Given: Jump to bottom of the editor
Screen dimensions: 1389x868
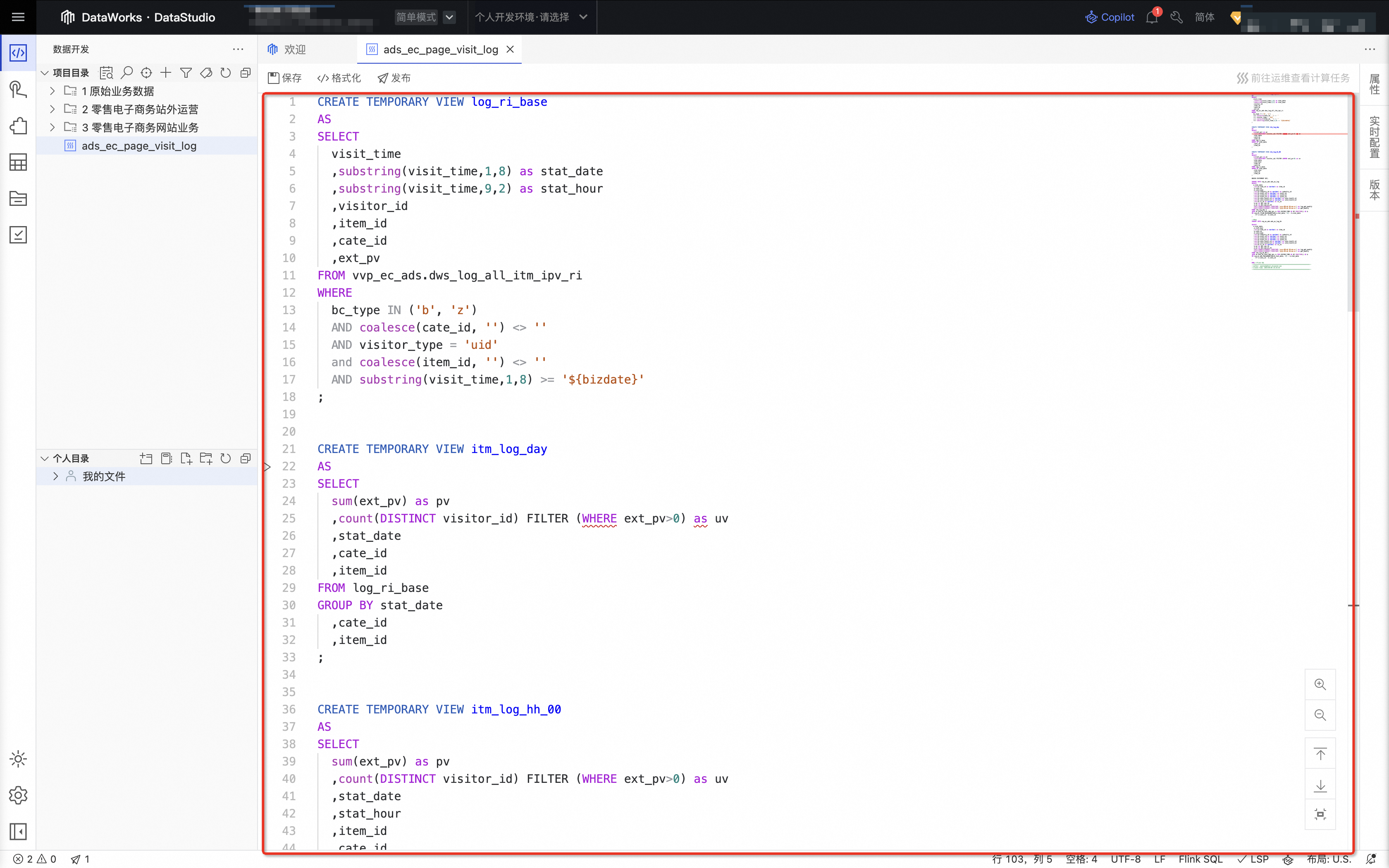Looking at the screenshot, I should coord(1320,785).
